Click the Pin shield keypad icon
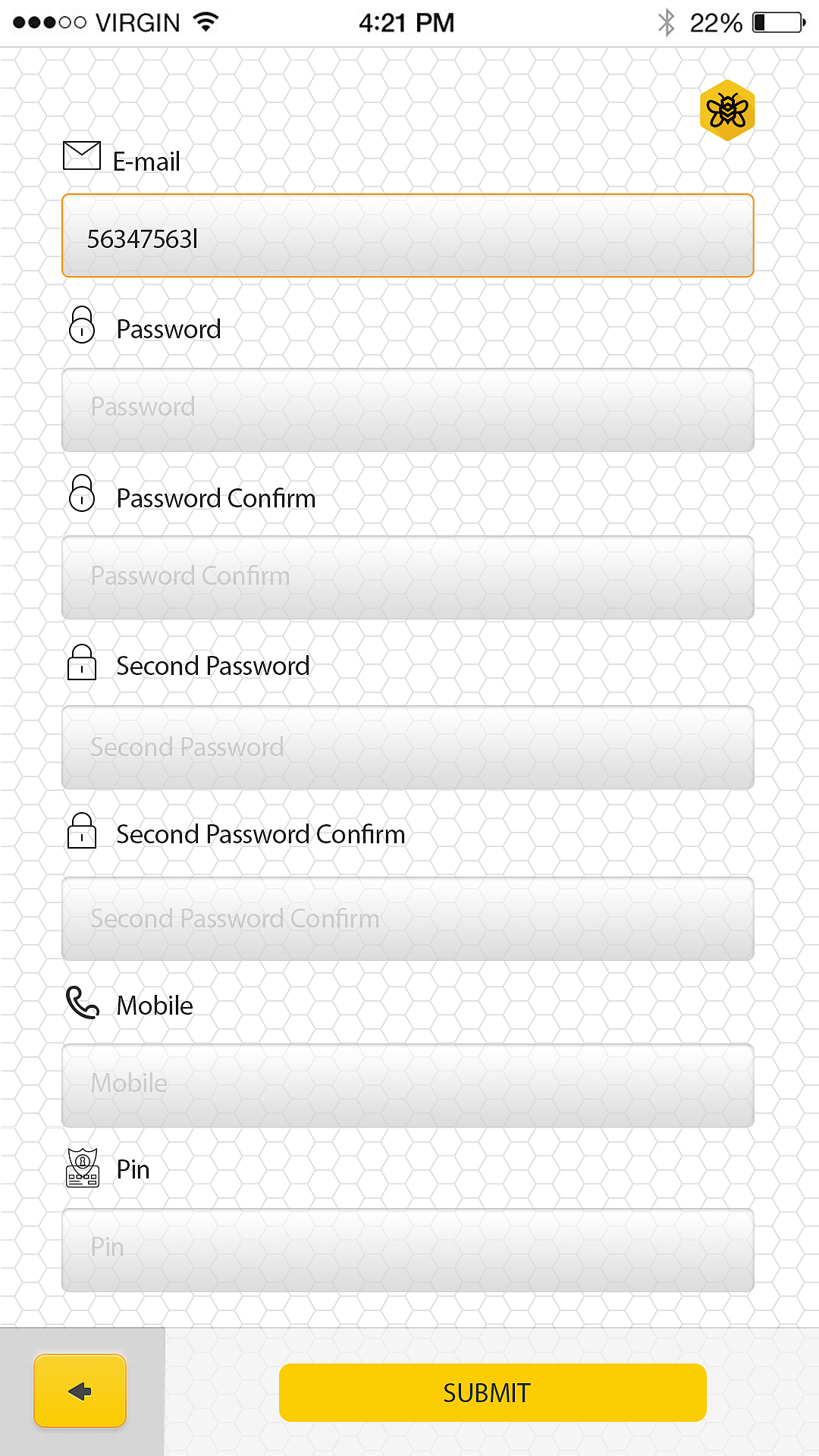Image resolution: width=819 pixels, height=1456 pixels. click(x=83, y=1168)
